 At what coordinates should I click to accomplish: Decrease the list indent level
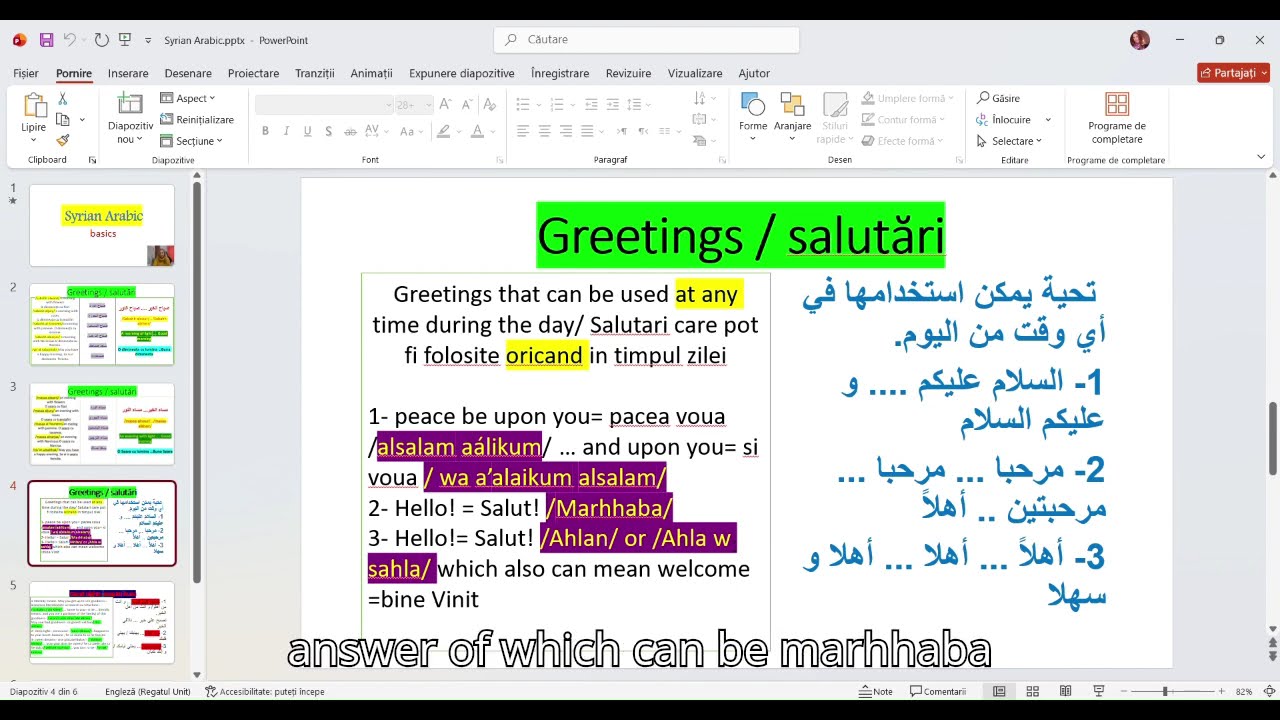[591, 104]
